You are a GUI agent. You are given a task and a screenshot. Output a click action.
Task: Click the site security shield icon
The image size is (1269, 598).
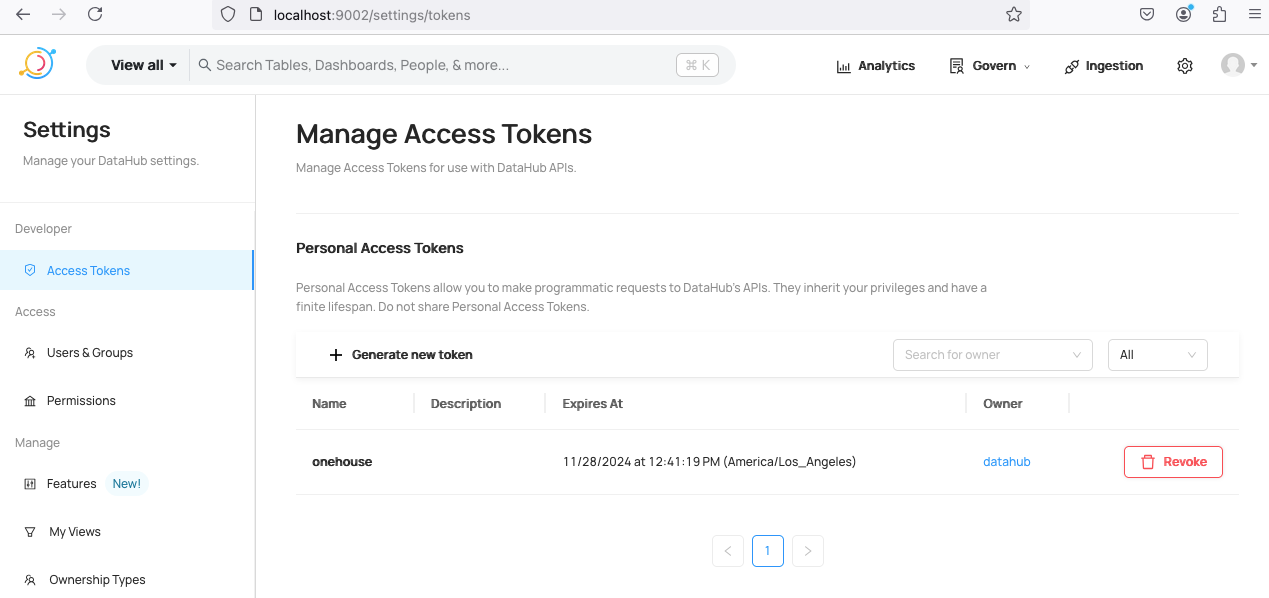(x=228, y=15)
